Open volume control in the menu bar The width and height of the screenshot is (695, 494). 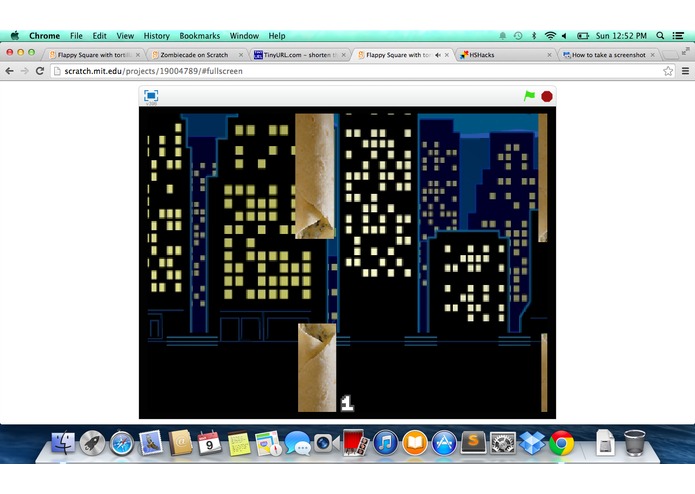pos(564,35)
